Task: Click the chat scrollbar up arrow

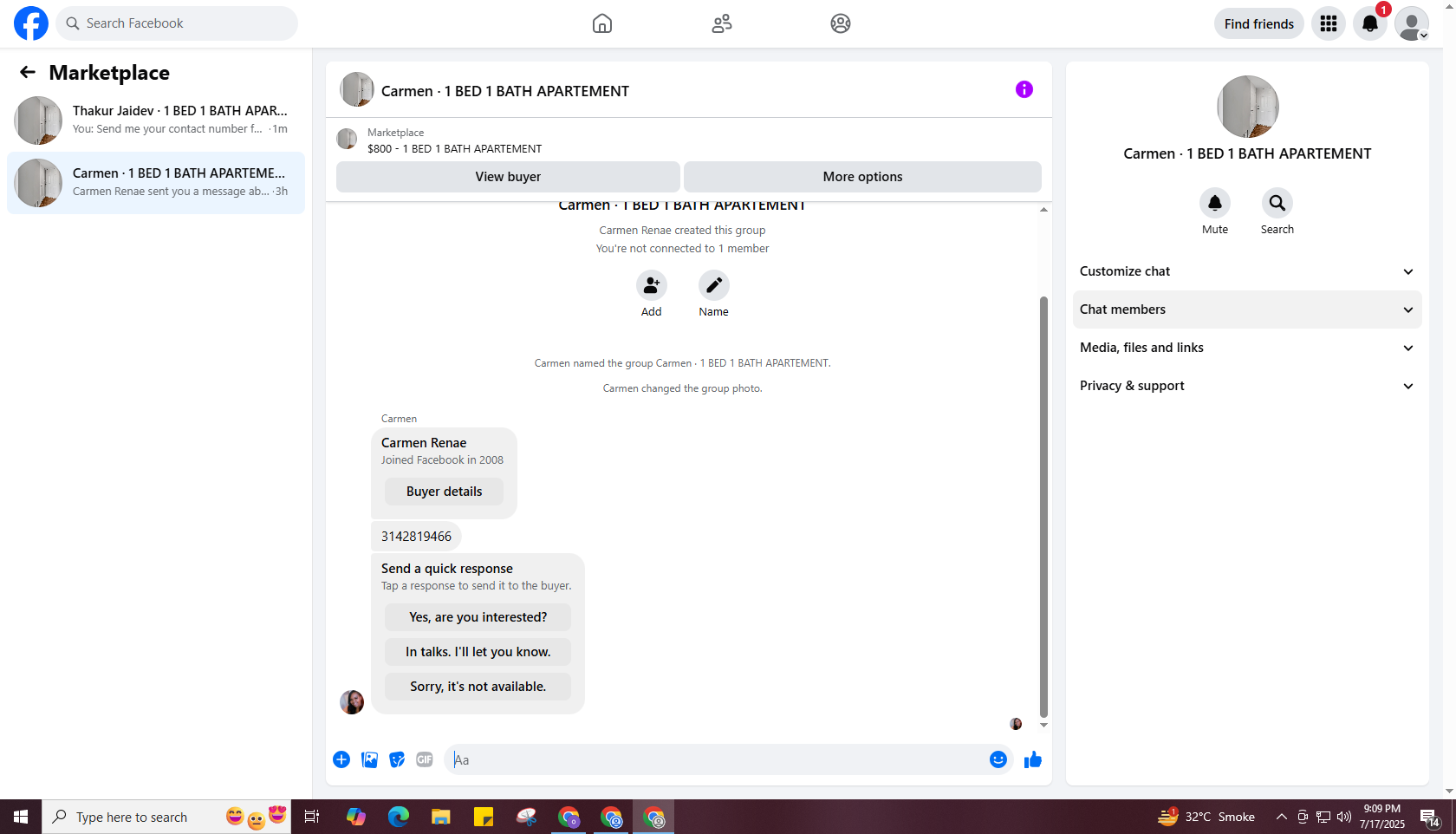Action: pos(1043,209)
